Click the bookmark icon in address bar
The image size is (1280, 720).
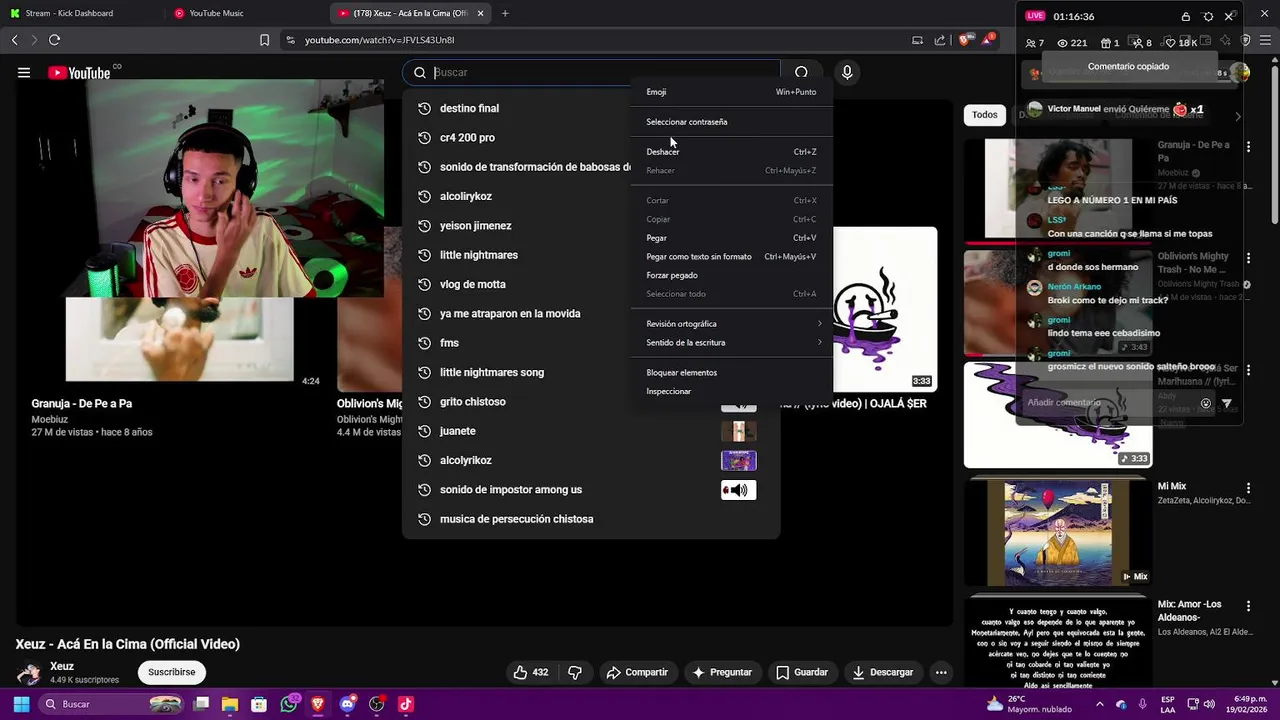click(x=264, y=40)
